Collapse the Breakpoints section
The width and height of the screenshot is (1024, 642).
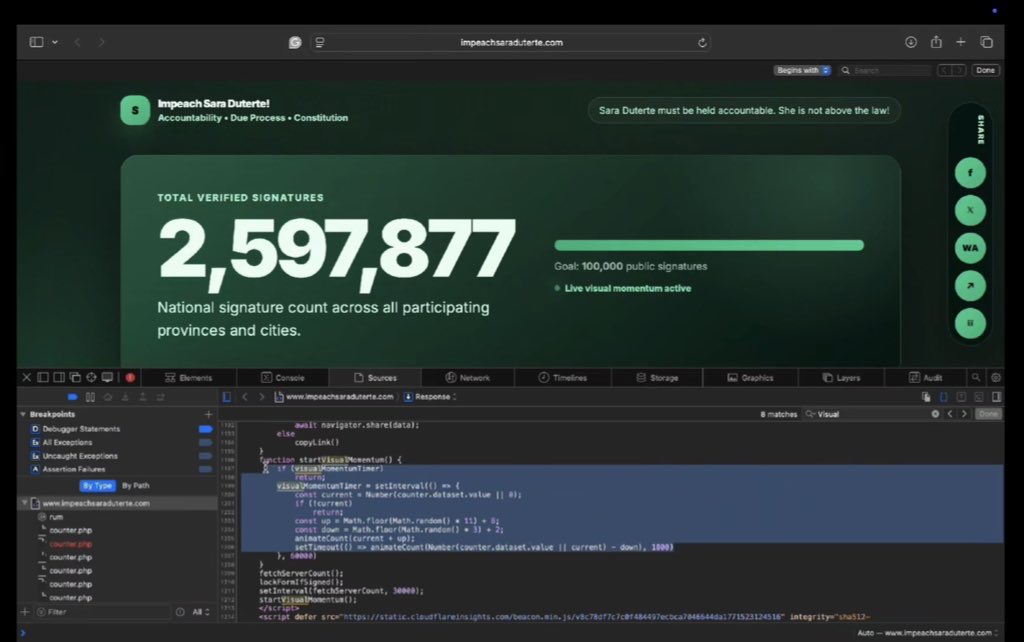pos(24,414)
